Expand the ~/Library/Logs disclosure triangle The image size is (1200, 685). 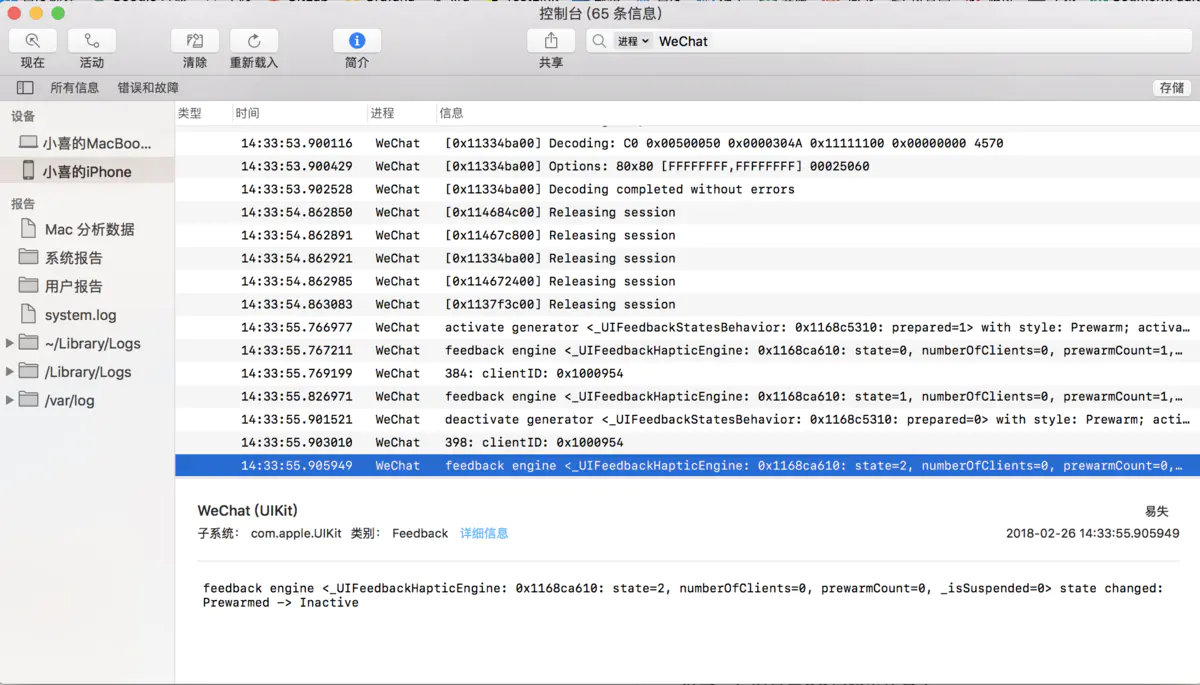[10, 343]
